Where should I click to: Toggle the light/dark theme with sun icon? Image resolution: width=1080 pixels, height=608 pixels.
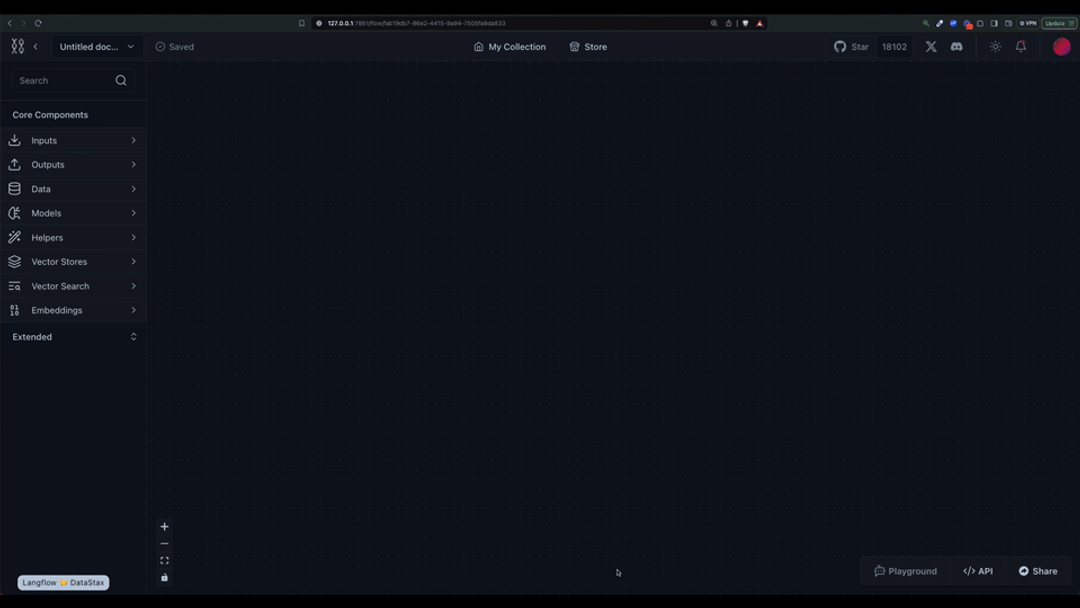(x=994, y=46)
